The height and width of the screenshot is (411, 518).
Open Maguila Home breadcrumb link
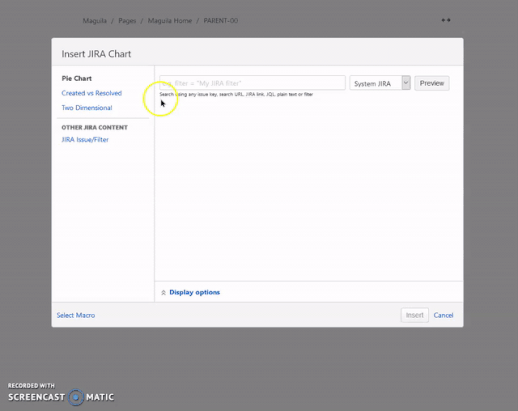(170, 21)
